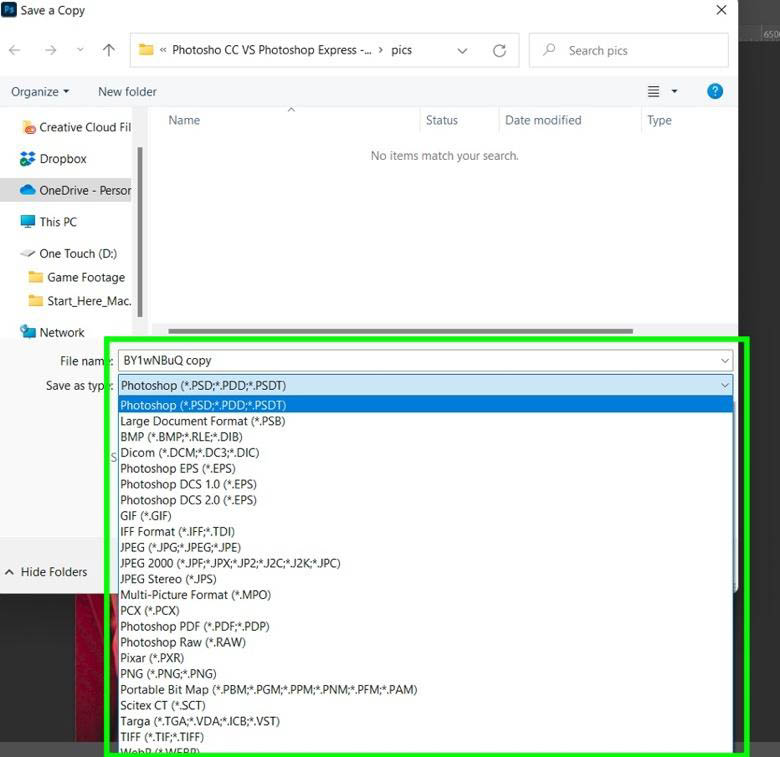Choose Pixar (*.PXR) format

(x=425, y=658)
